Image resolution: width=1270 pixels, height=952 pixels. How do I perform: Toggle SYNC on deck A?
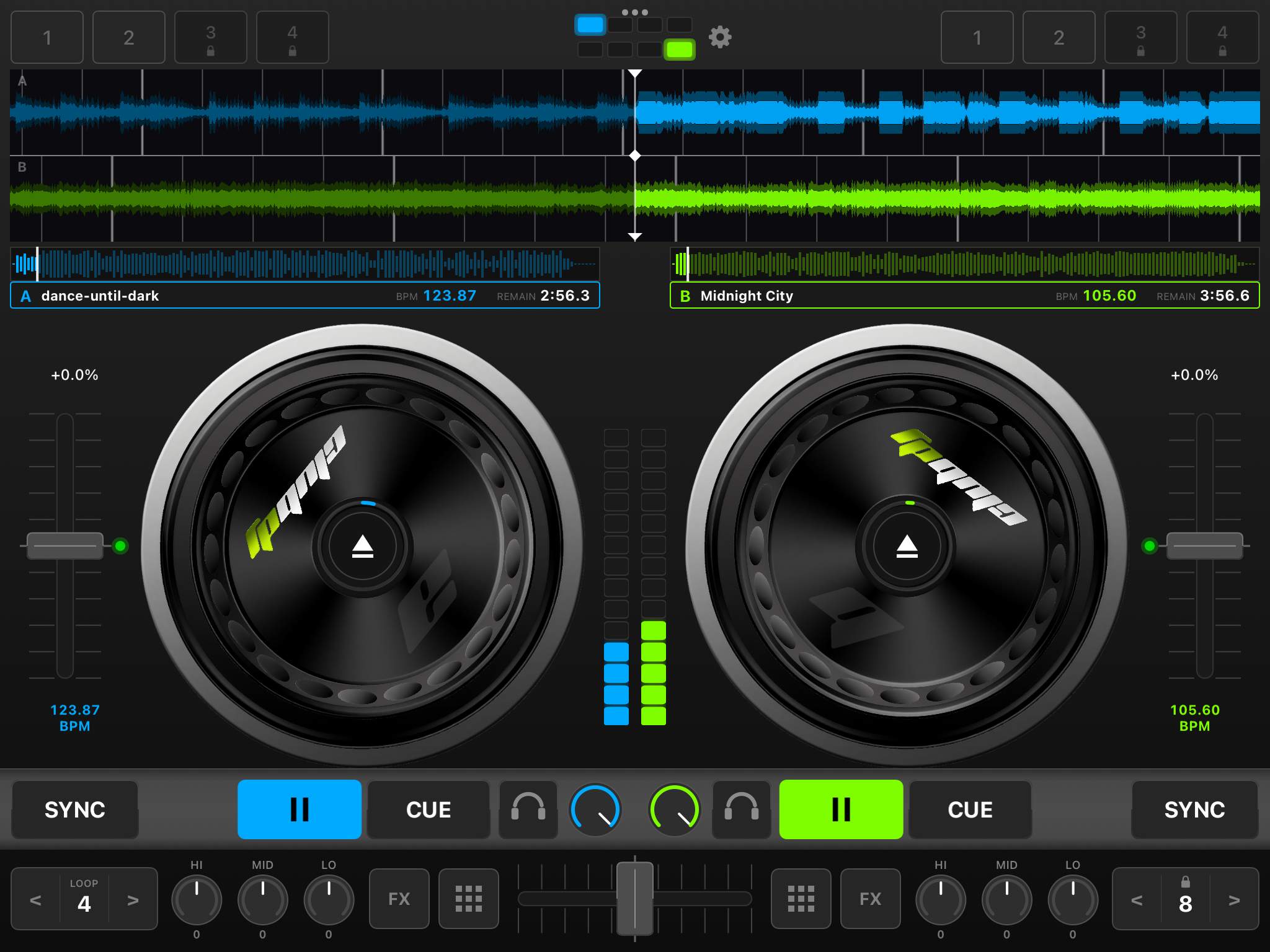tap(74, 809)
